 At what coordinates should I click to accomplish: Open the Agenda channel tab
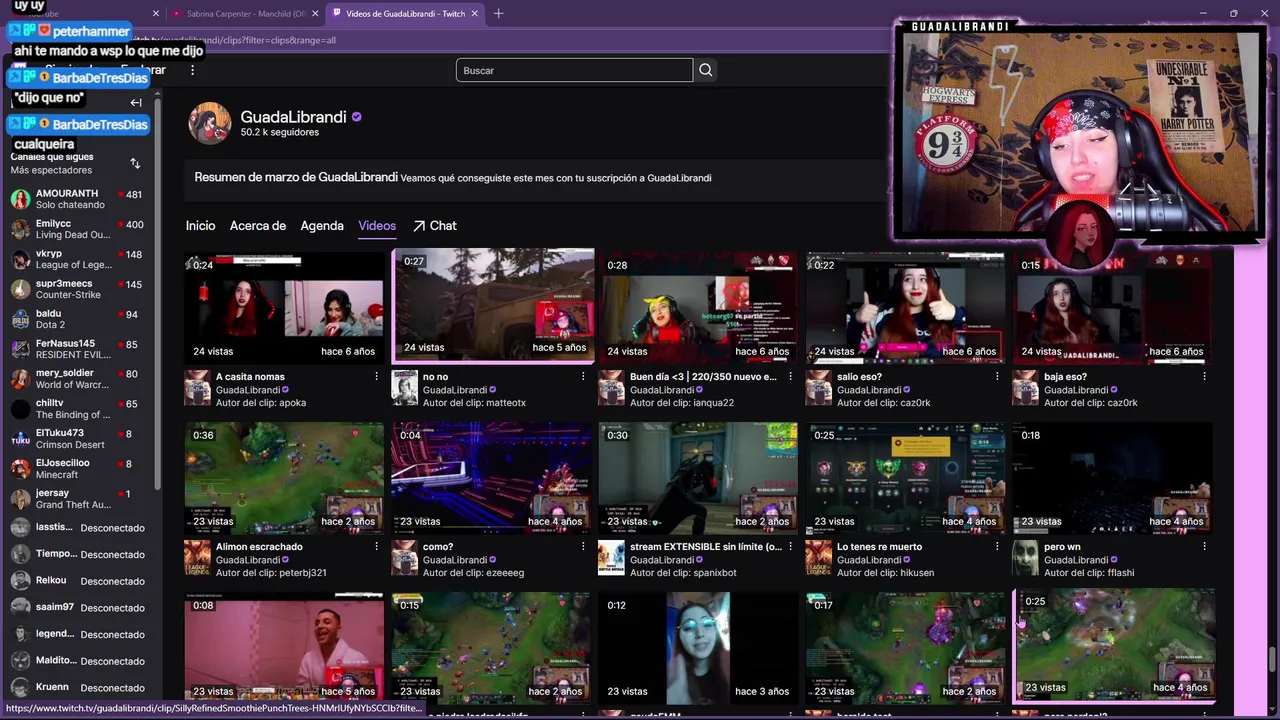point(322,226)
